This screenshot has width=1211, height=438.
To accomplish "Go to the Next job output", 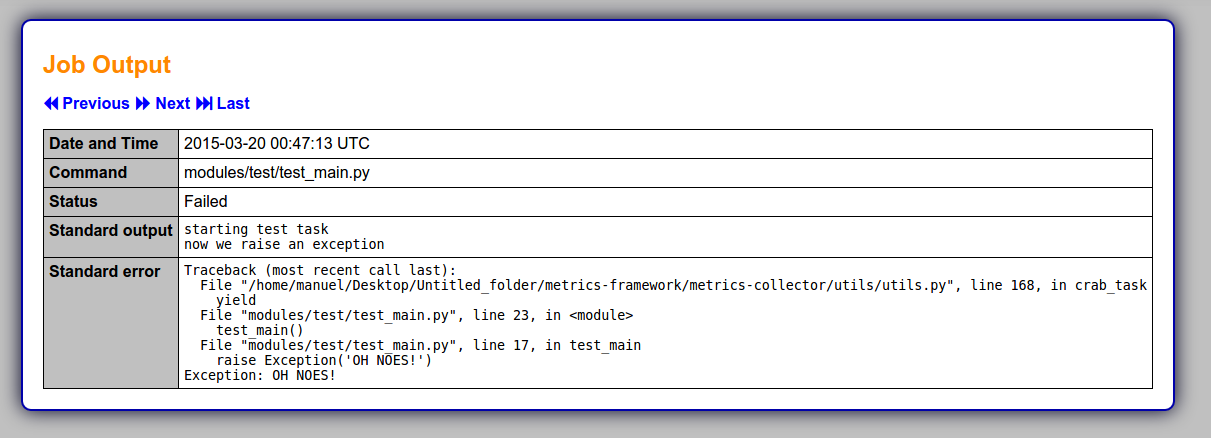I will 163,103.
